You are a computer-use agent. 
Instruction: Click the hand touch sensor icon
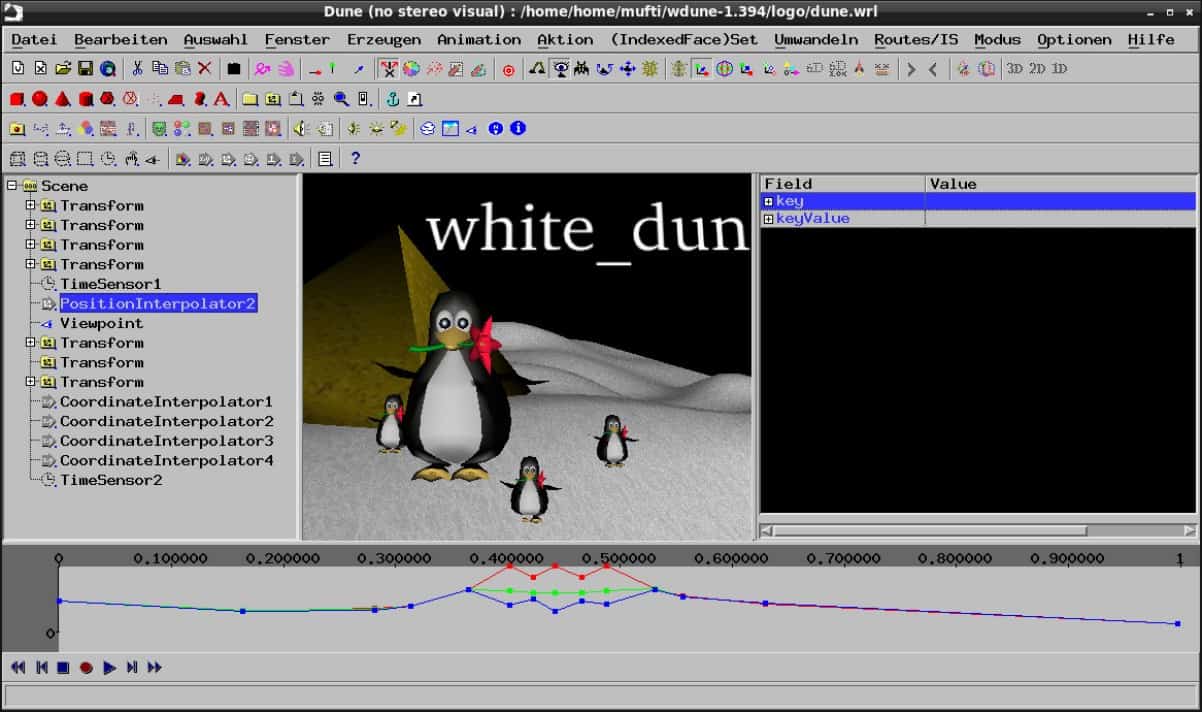[x=131, y=158]
